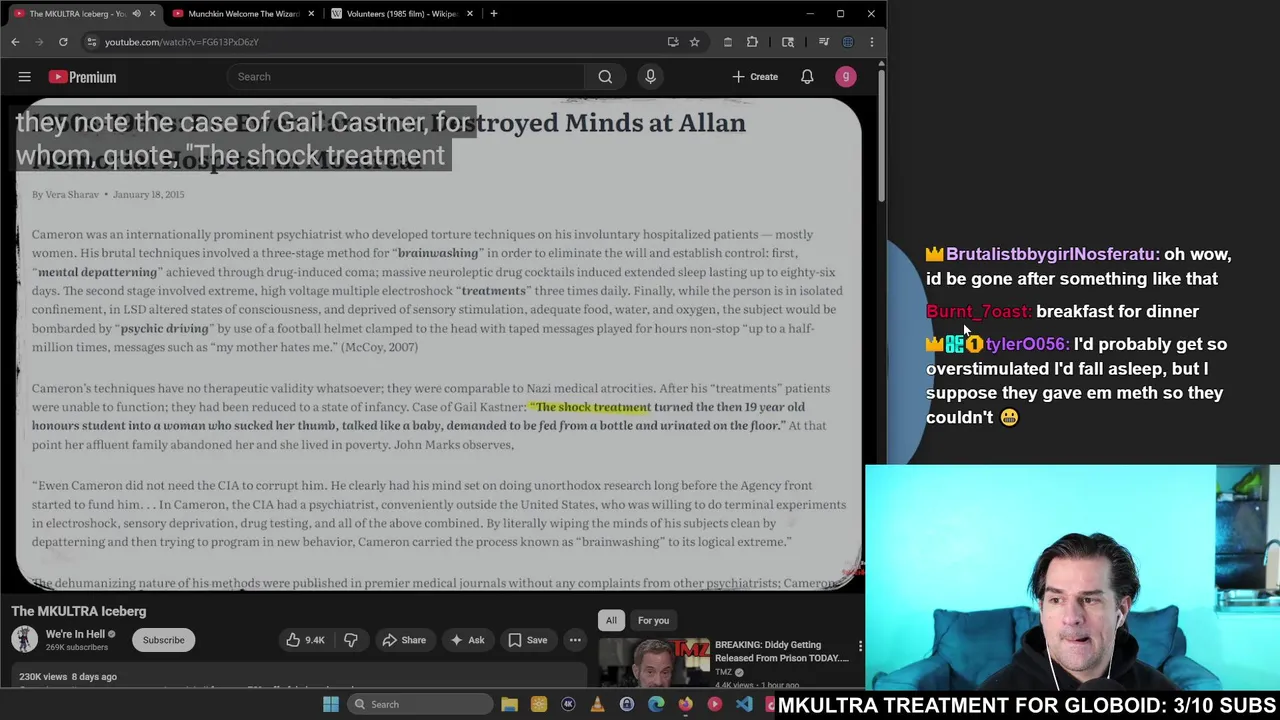Bookmark this page with the star
The height and width of the screenshot is (720, 1280).
[694, 42]
